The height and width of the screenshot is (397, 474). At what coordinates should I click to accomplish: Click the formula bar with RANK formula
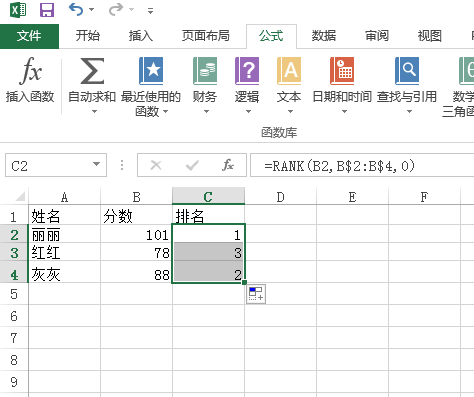(362, 165)
